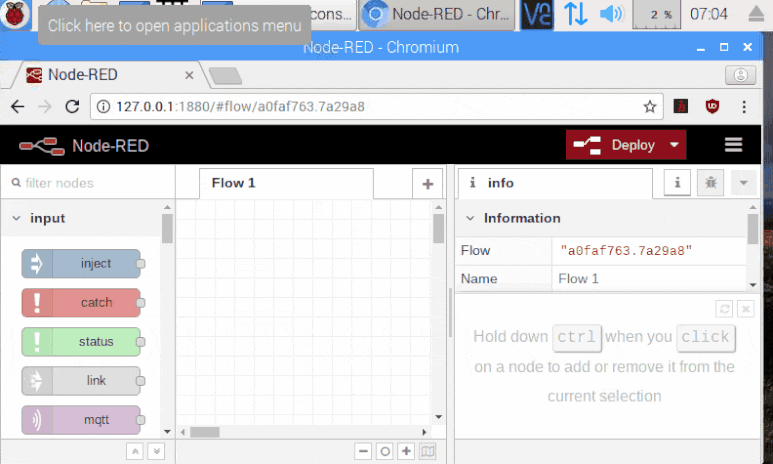The height and width of the screenshot is (464, 773).
Task: Refresh the tips box in sidebar
Action: click(725, 310)
